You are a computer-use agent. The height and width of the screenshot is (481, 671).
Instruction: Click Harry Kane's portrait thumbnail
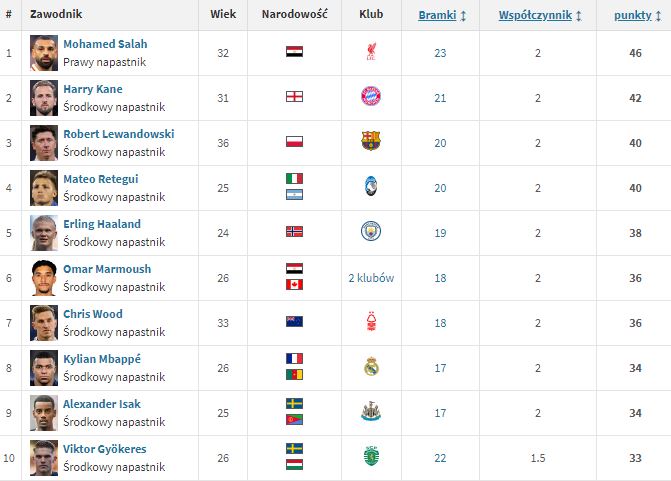(41, 97)
